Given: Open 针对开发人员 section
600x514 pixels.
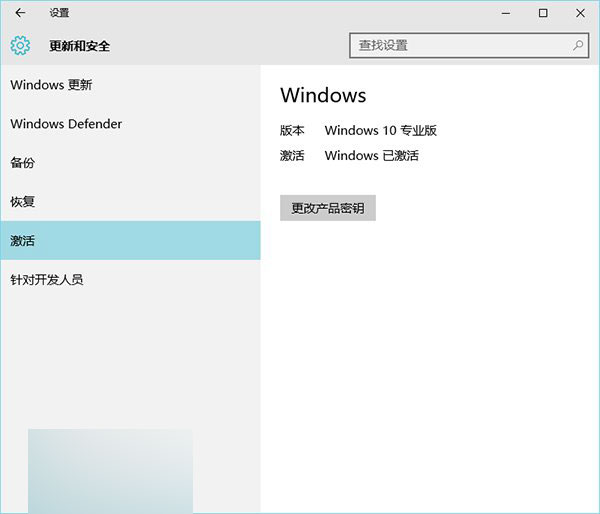Looking at the screenshot, I should (130, 279).
